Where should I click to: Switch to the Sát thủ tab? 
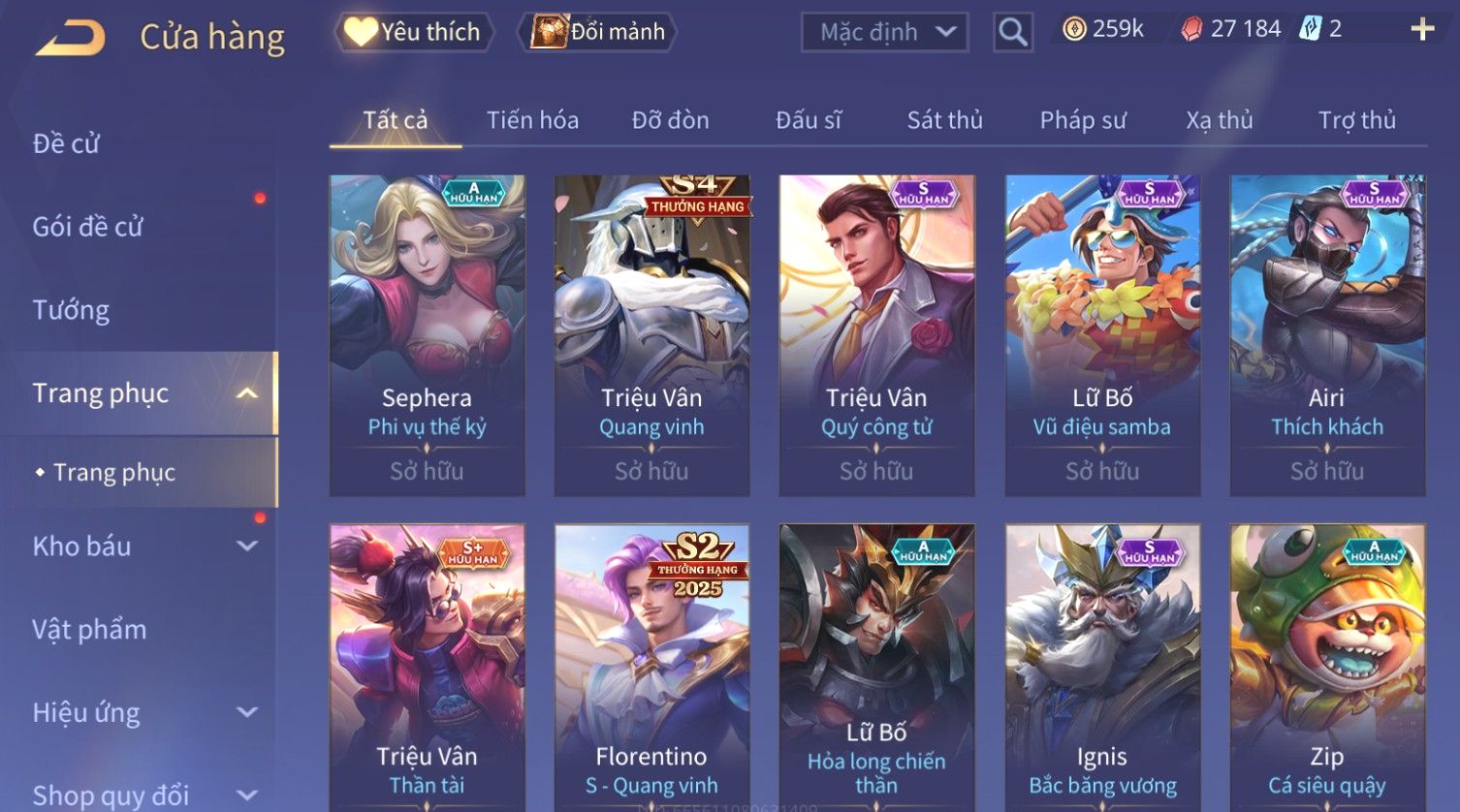coord(945,120)
